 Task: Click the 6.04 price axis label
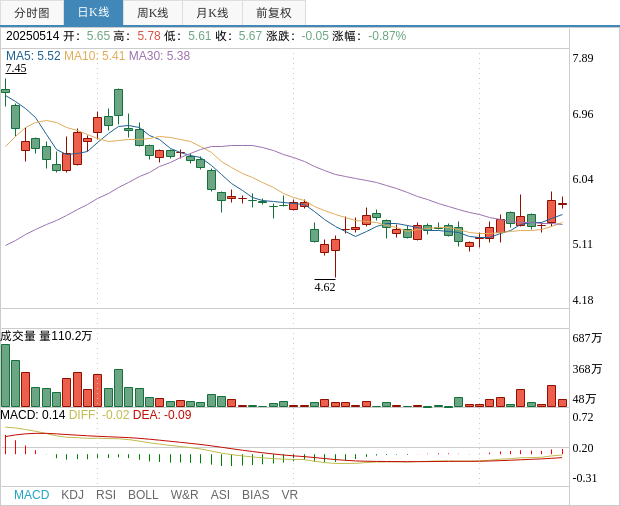tap(583, 179)
